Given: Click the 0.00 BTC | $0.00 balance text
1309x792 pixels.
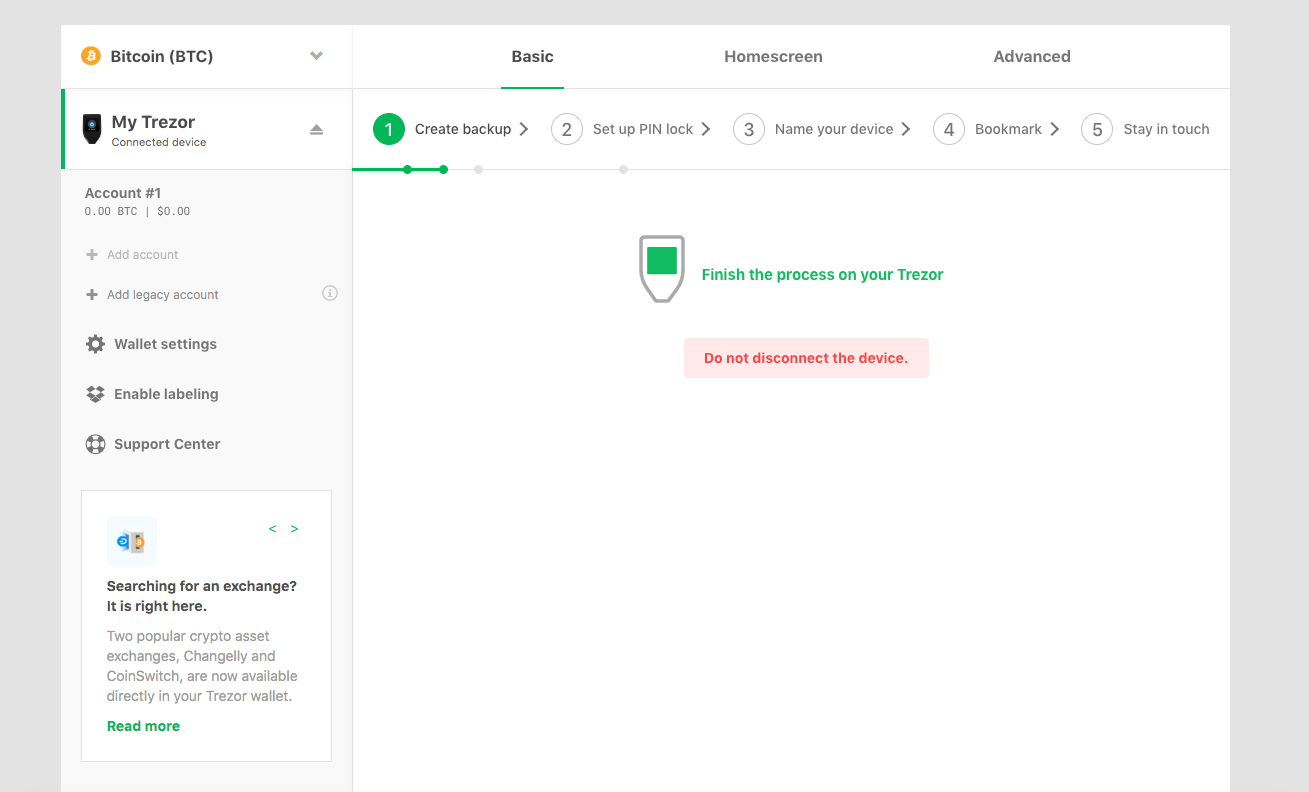Looking at the screenshot, I should [x=137, y=212].
